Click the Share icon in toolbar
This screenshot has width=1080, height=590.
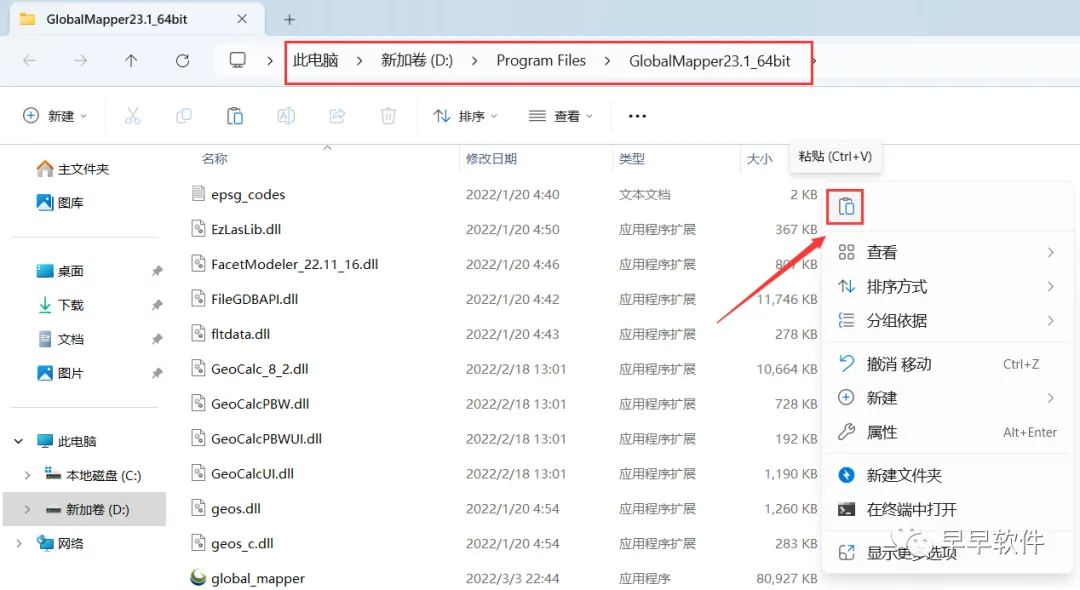pos(337,116)
